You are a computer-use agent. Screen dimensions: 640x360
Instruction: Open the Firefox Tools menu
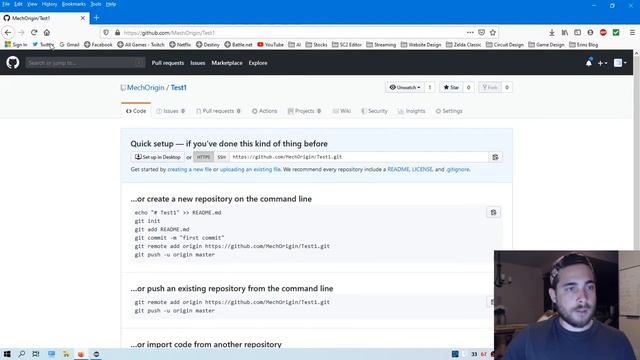[96, 4]
